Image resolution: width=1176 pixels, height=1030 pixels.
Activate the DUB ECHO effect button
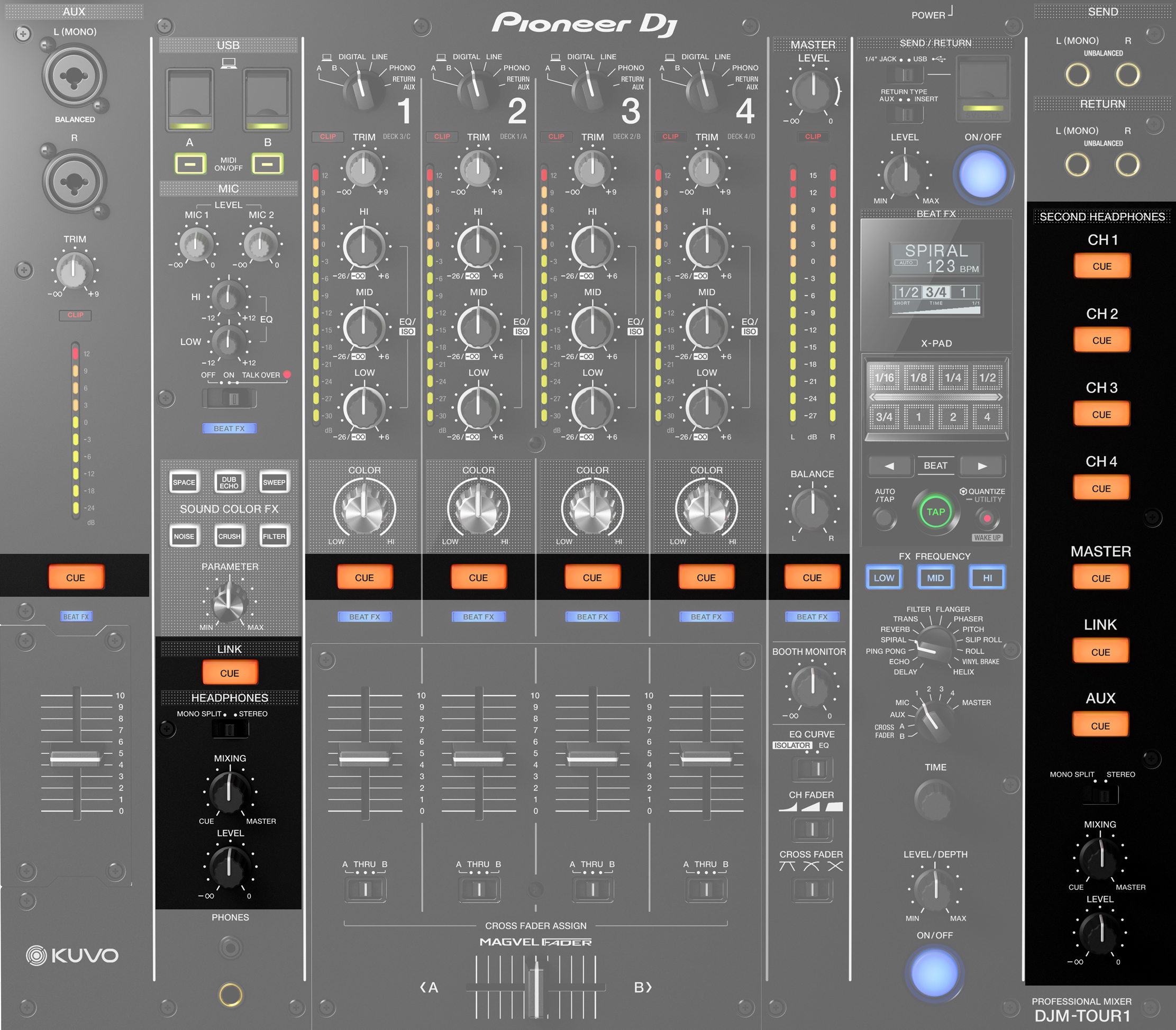tap(229, 482)
